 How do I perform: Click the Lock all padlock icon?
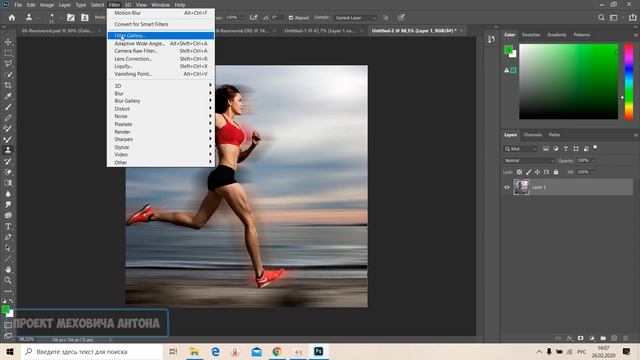click(x=556, y=172)
